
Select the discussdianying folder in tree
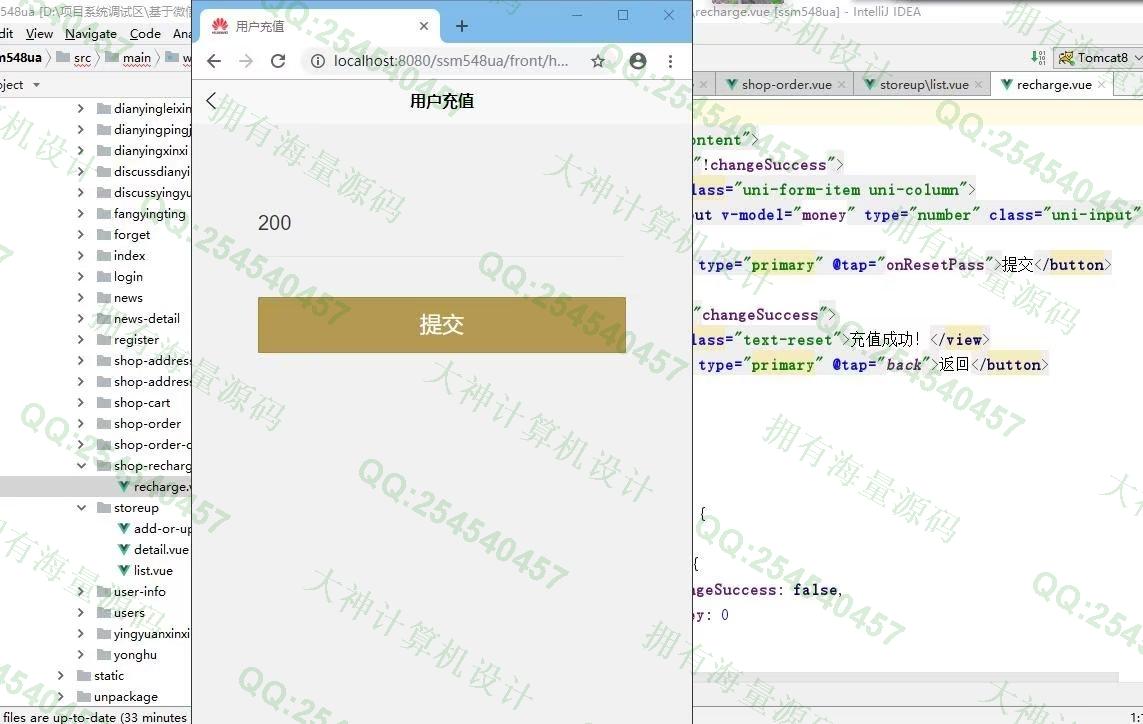[x=152, y=172]
